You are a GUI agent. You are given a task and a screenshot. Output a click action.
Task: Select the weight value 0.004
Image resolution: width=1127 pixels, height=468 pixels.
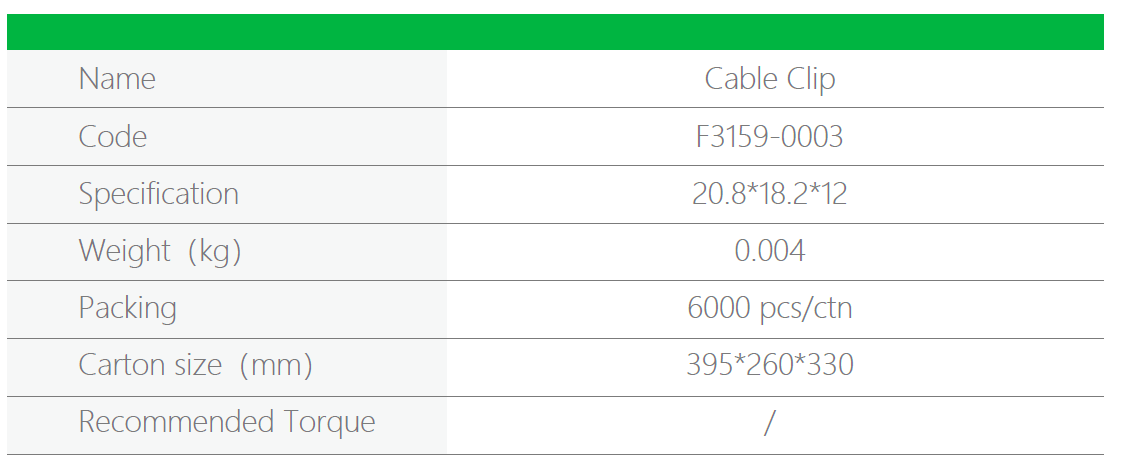pos(769,251)
